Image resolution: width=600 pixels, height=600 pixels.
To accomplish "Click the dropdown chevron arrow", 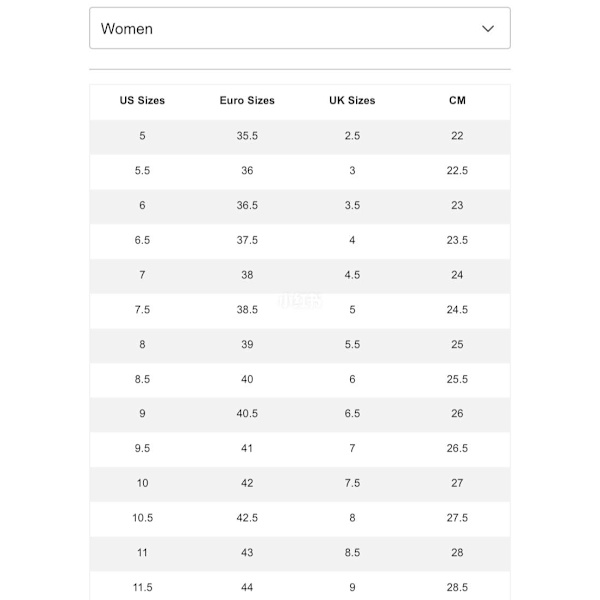I will click(x=488, y=28).
